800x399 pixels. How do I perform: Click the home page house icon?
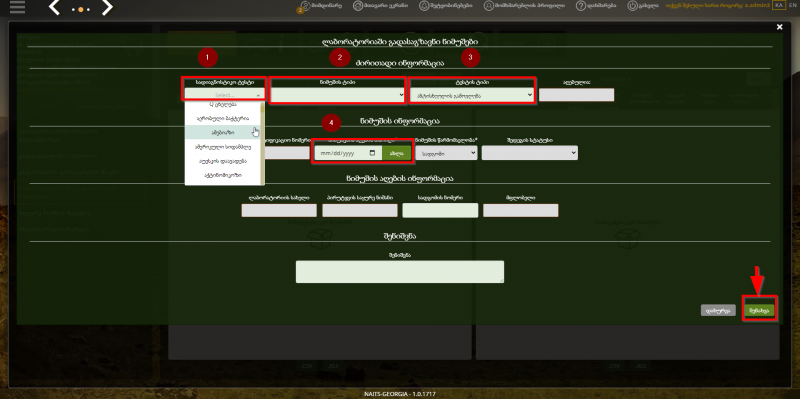point(358,6)
